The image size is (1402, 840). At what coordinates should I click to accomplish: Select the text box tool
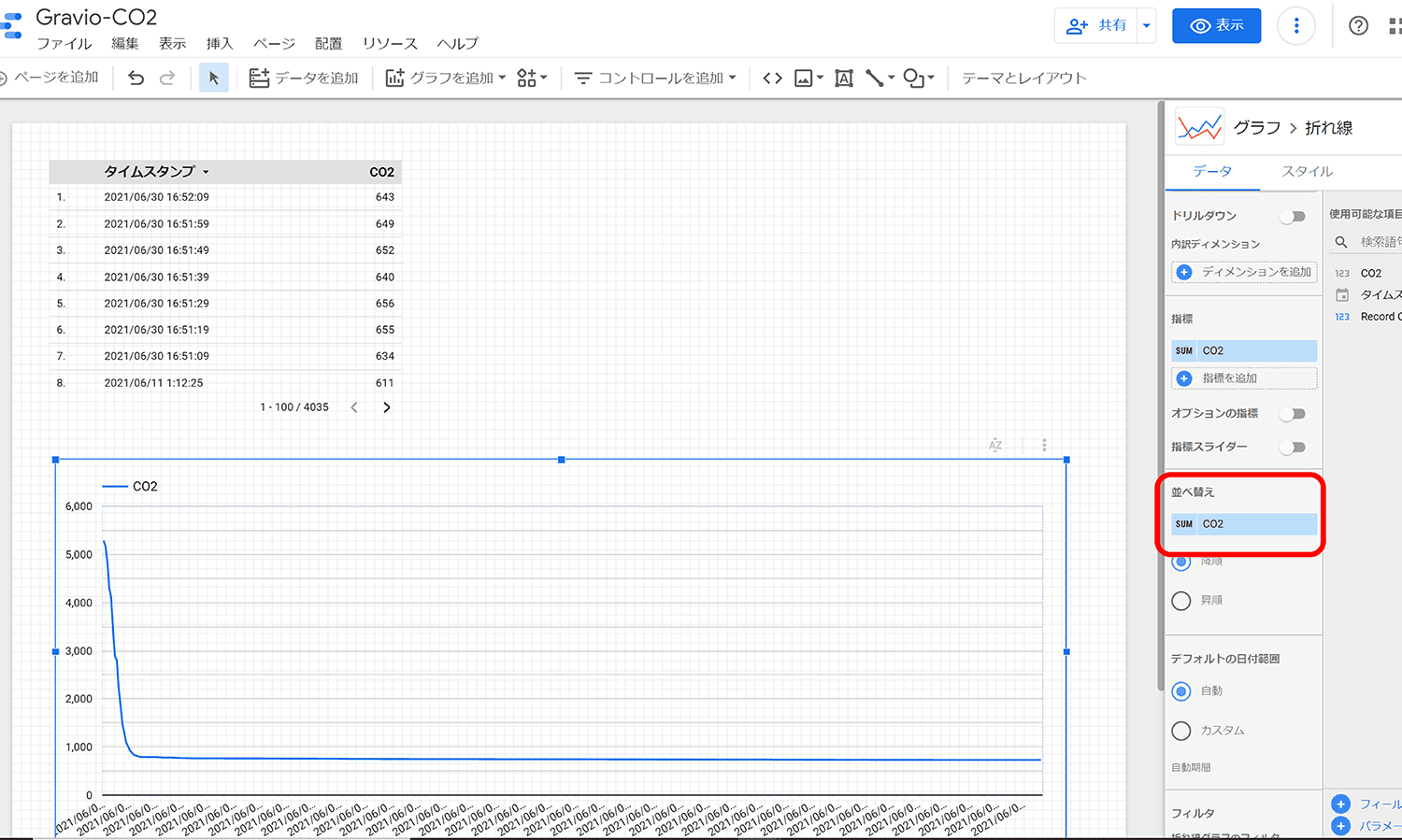(x=844, y=78)
